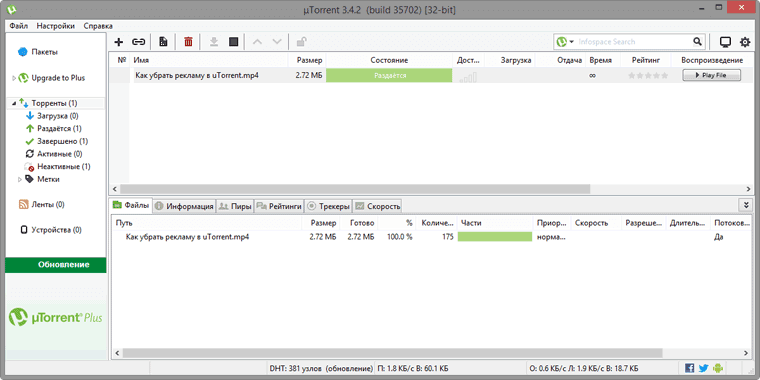The width and height of the screenshot is (760, 380).
Task: Sort by Рейтинг column header
Action: click(646, 60)
